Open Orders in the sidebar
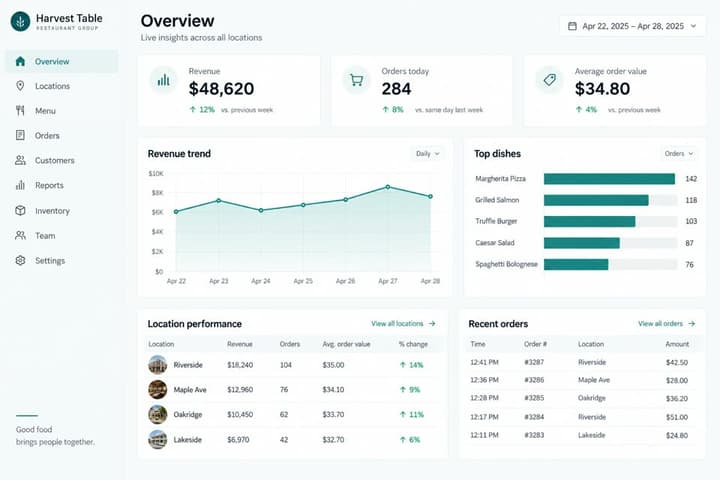The image size is (720, 480). coord(62,136)
